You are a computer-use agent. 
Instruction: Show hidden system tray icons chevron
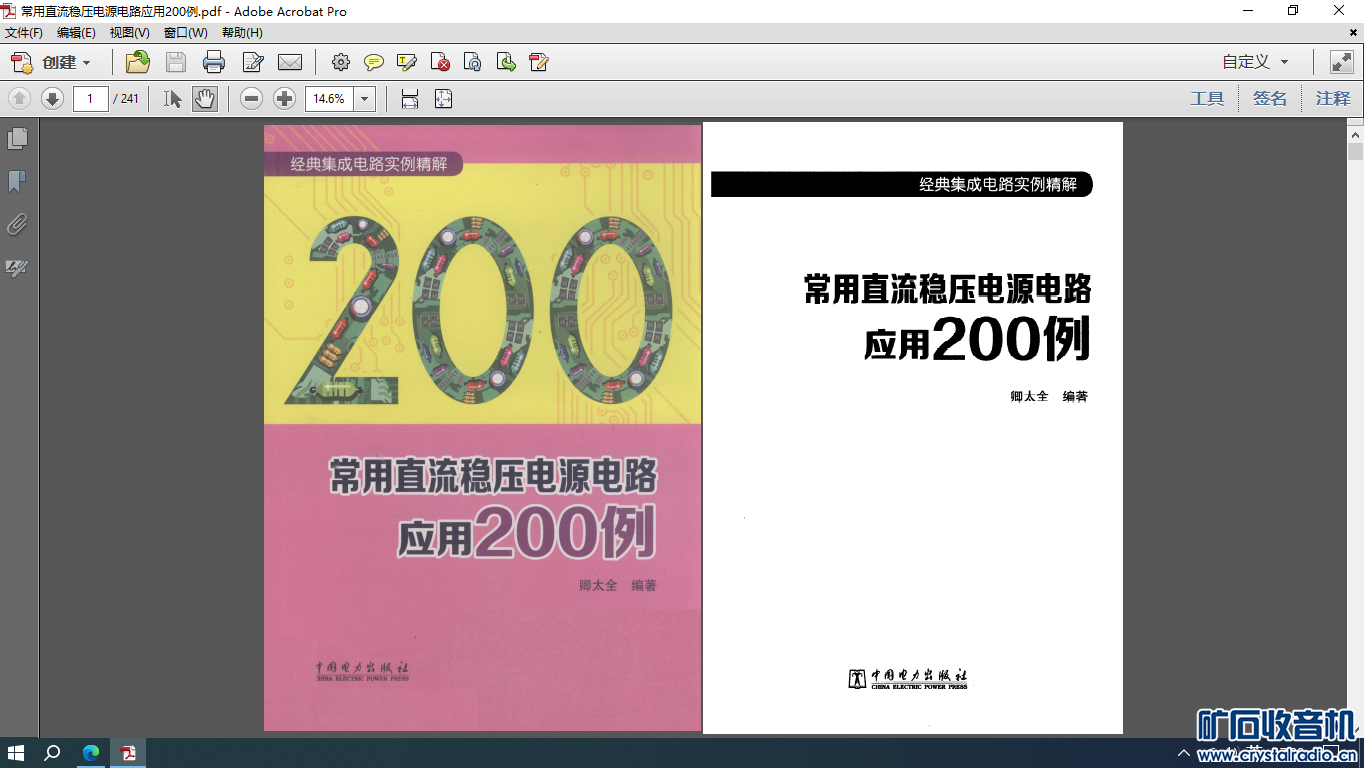1184,753
